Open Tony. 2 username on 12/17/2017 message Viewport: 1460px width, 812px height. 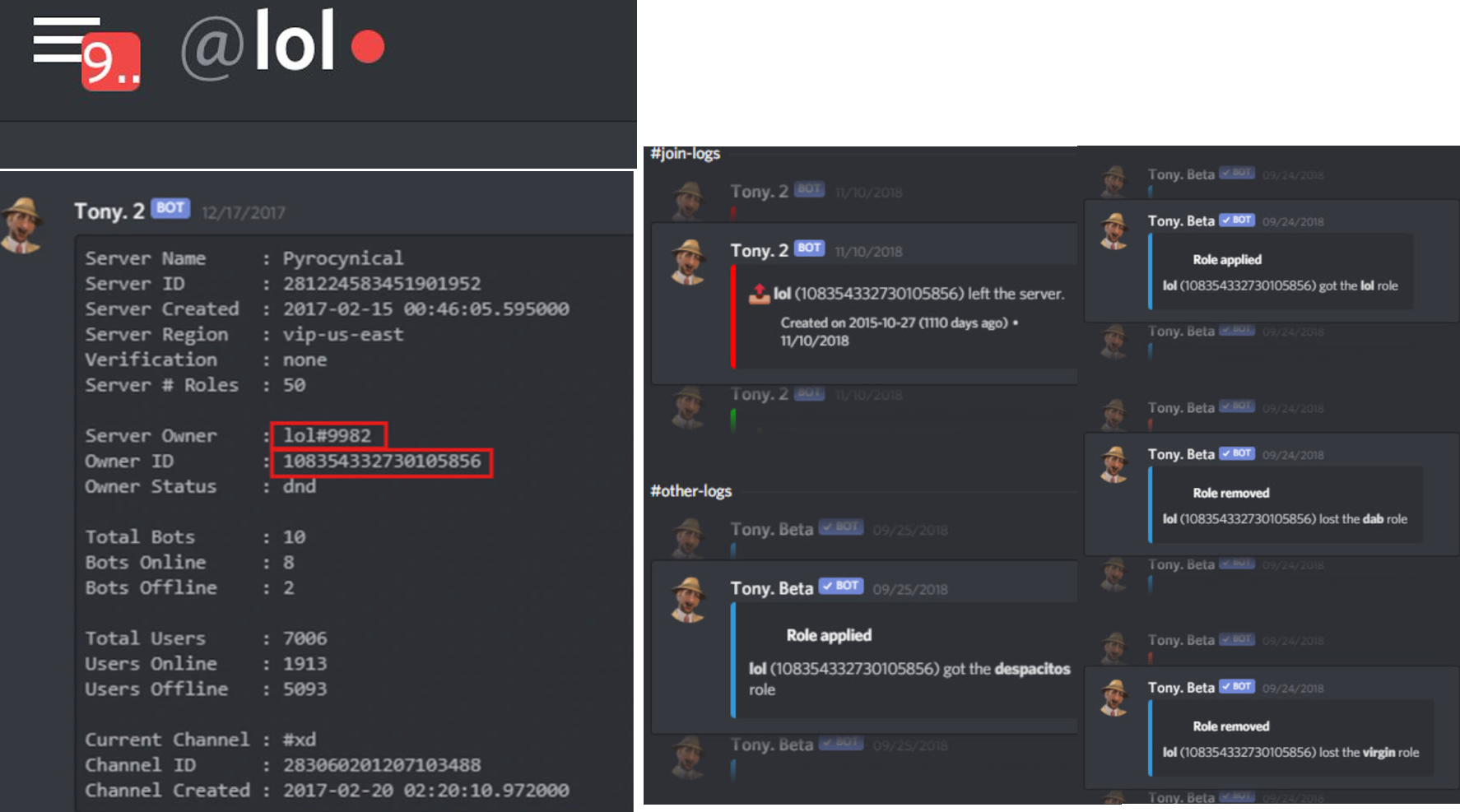(109, 211)
